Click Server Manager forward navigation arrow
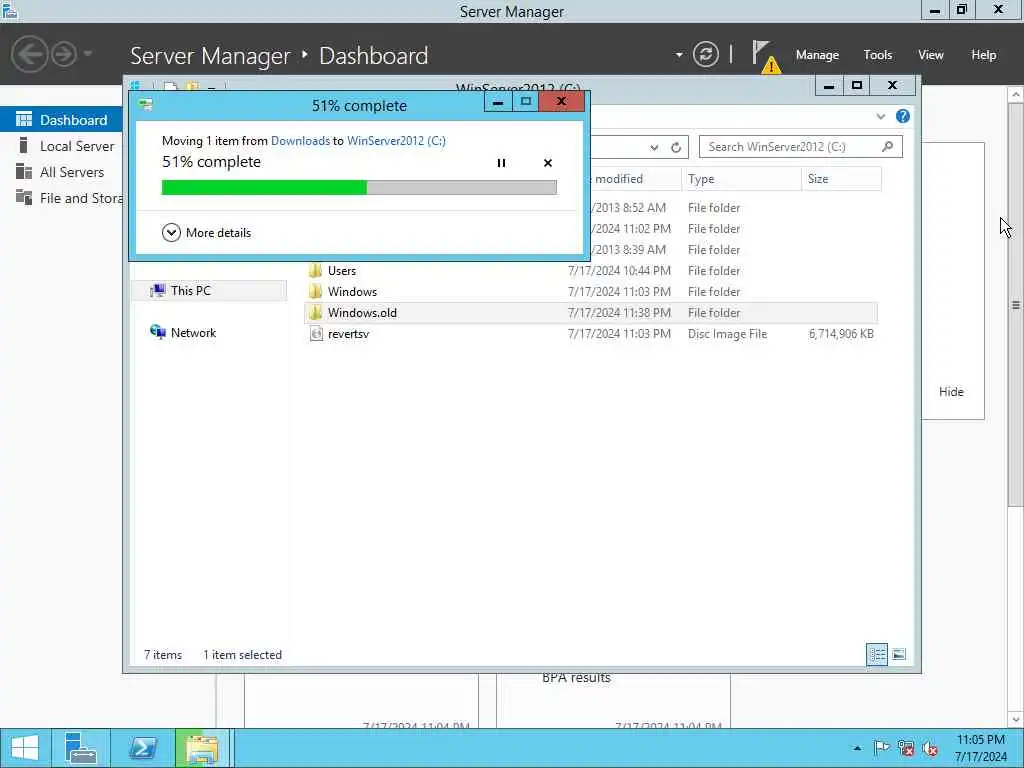Viewport: 1024px width, 768px height. tap(64, 54)
